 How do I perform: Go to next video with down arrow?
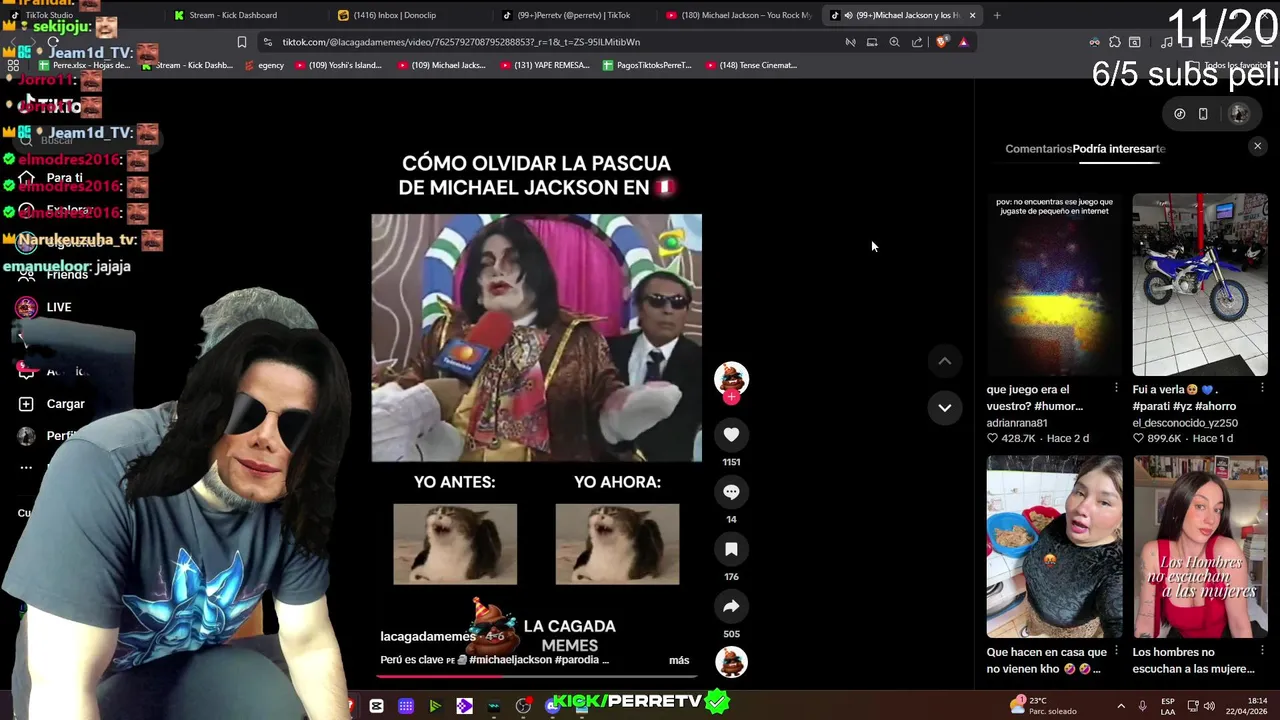pos(944,407)
